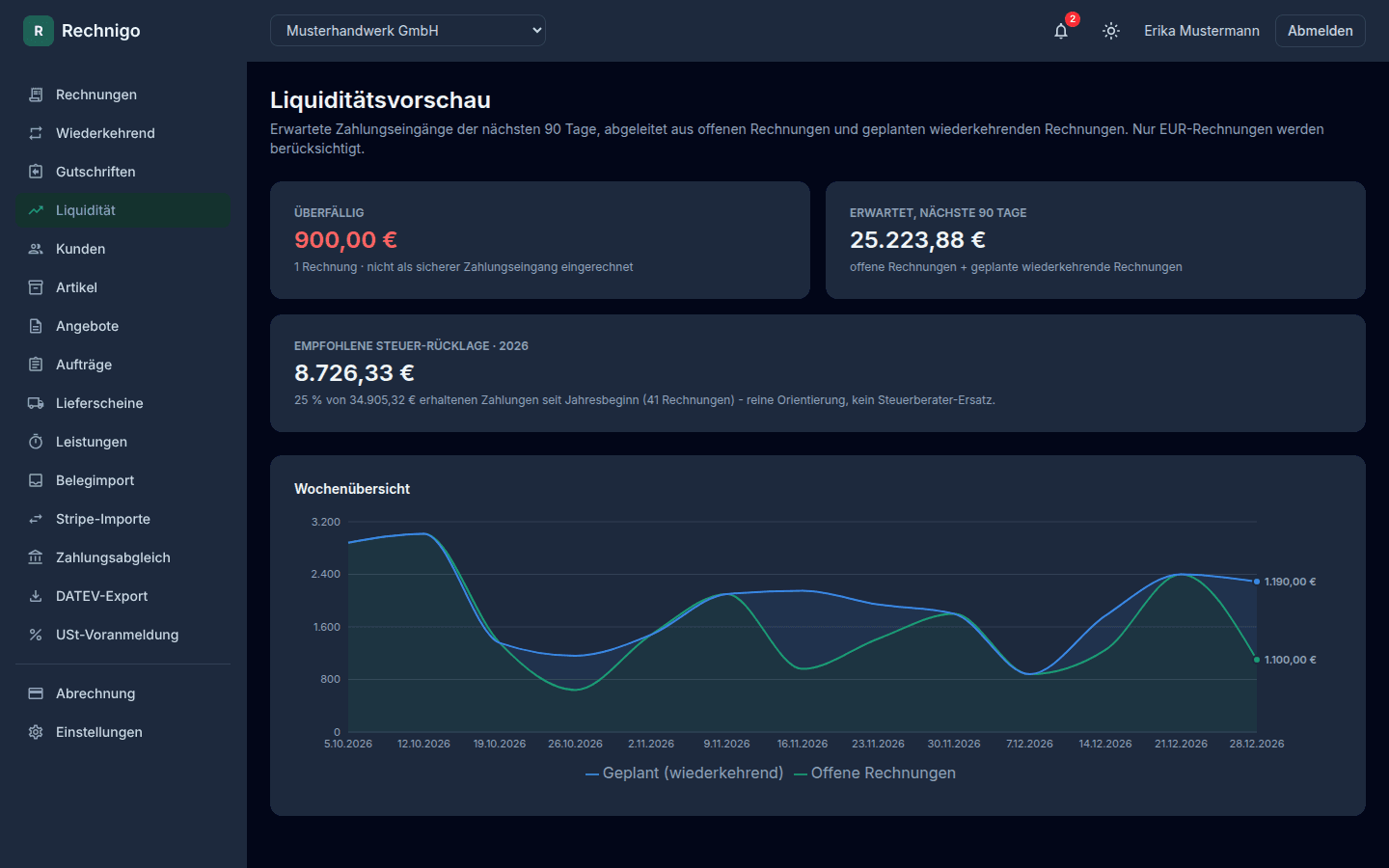The height and width of the screenshot is (868, 1389).
Task: Click the Leistungen stopwatch icon
Action: (x=36, y=442)
